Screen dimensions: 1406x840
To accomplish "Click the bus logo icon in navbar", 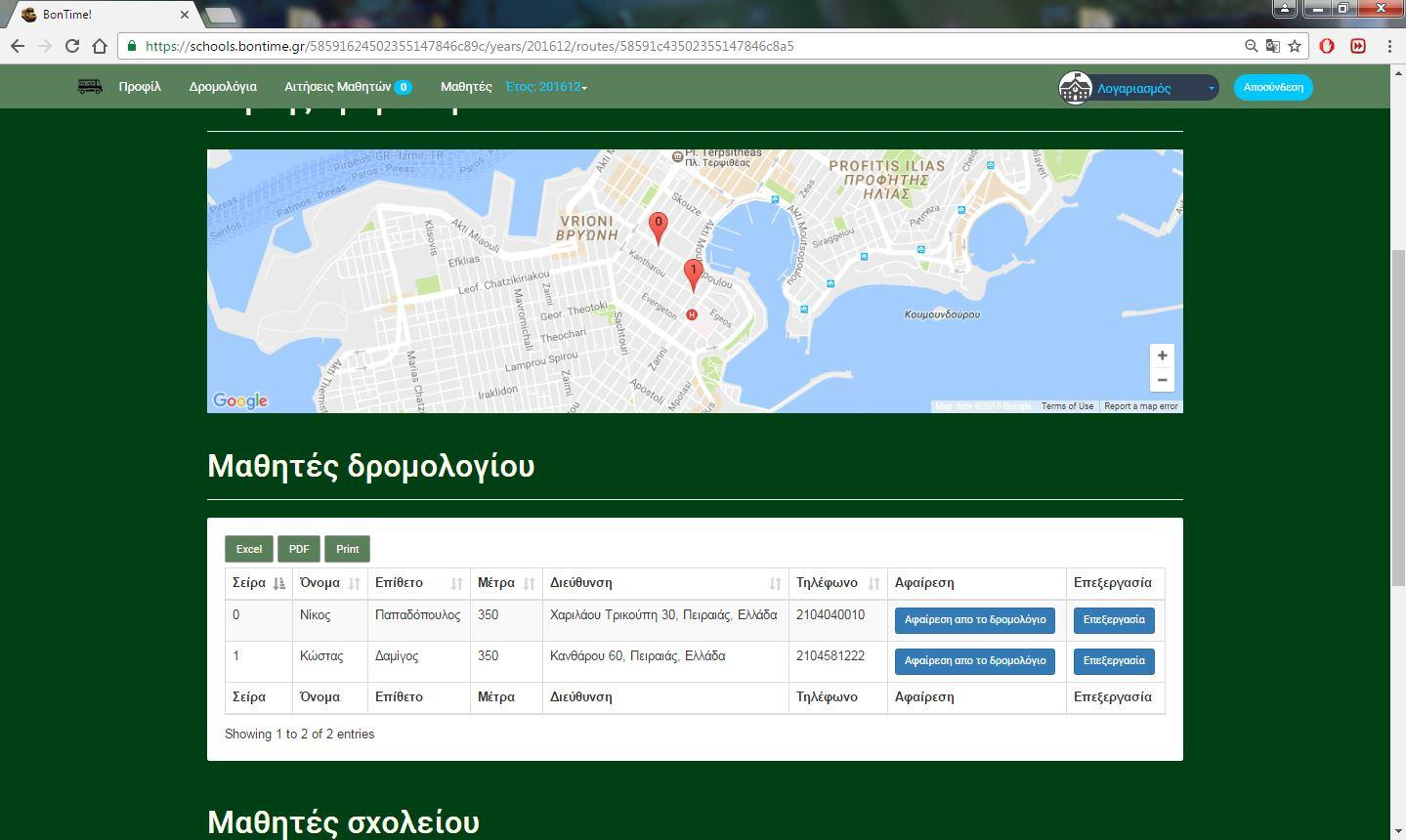I will tap(90, 87).
